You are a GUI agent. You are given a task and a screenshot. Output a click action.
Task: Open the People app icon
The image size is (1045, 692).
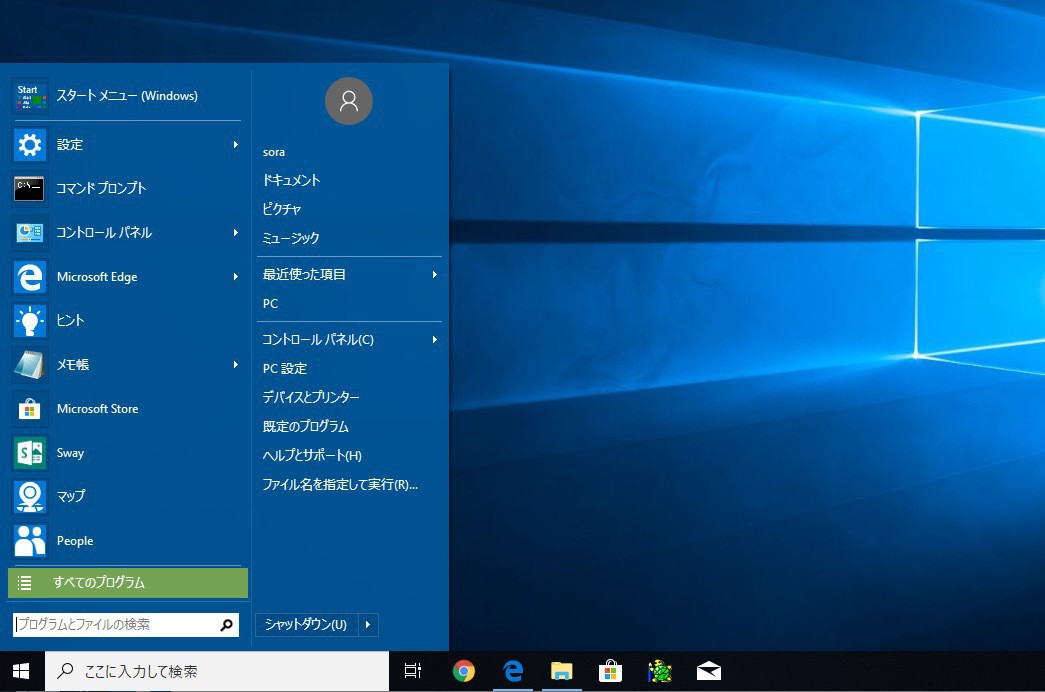[30, 541]
